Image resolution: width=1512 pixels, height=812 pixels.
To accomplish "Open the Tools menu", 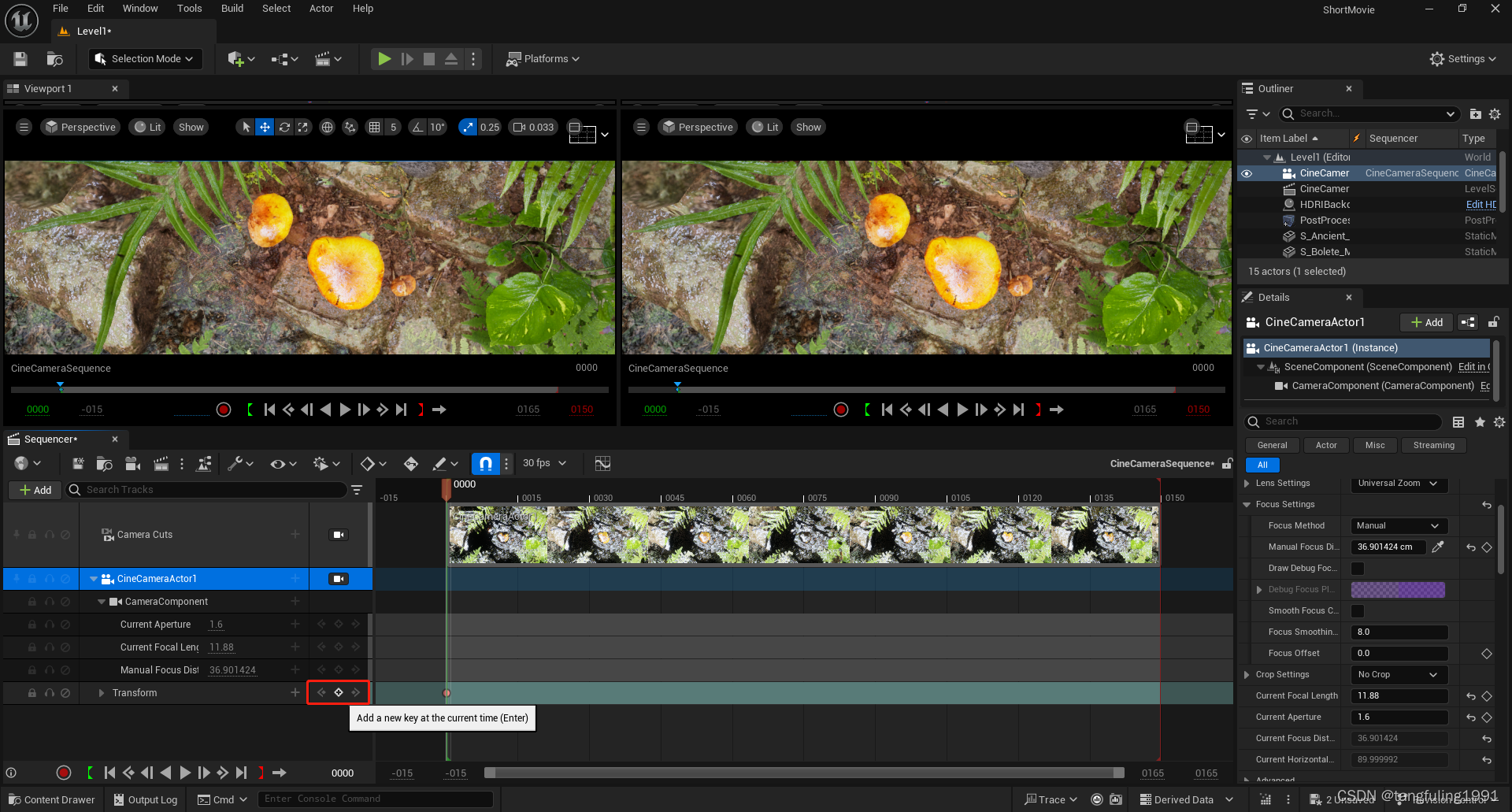I will [x=189, y=9].
